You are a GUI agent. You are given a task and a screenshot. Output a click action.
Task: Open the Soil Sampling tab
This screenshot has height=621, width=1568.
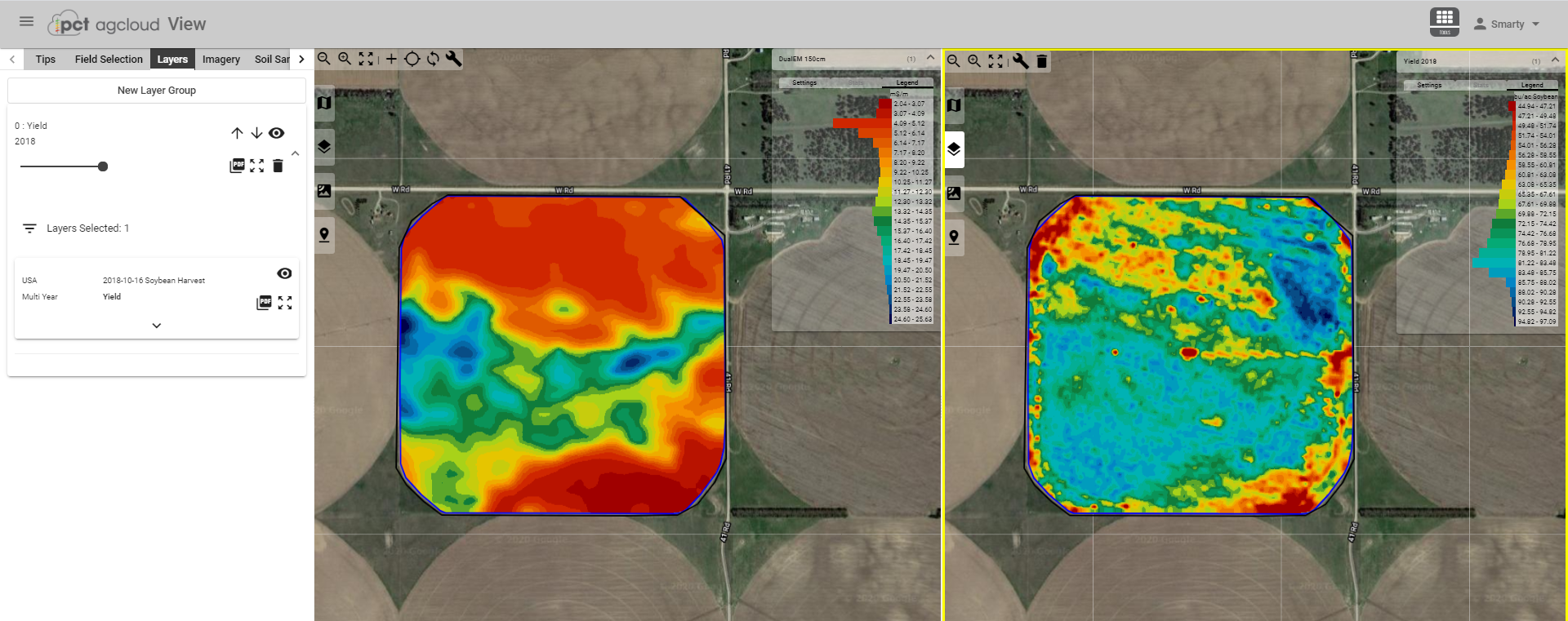tap(272, 59)
